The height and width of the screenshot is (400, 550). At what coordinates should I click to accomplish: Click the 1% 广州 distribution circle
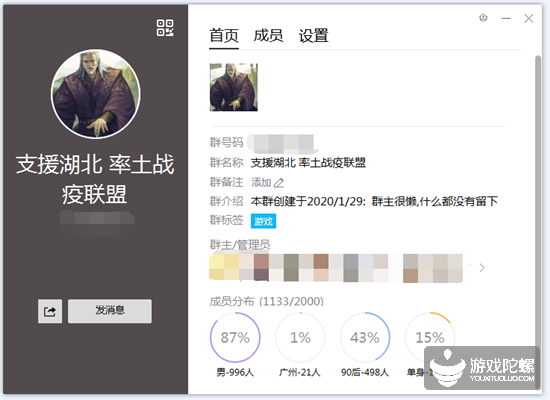pyautogui.click(x=300, y=337)
